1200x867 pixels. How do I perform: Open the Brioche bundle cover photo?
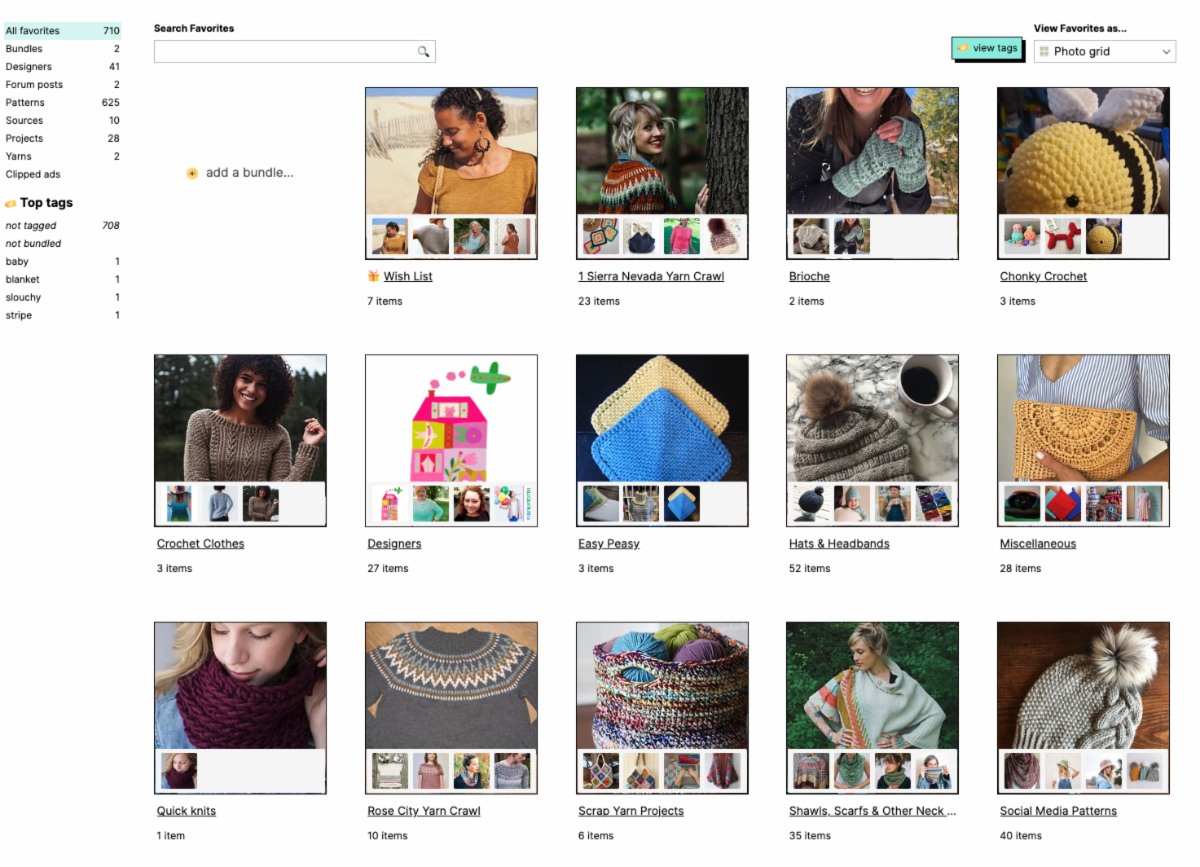pos(872,150)
